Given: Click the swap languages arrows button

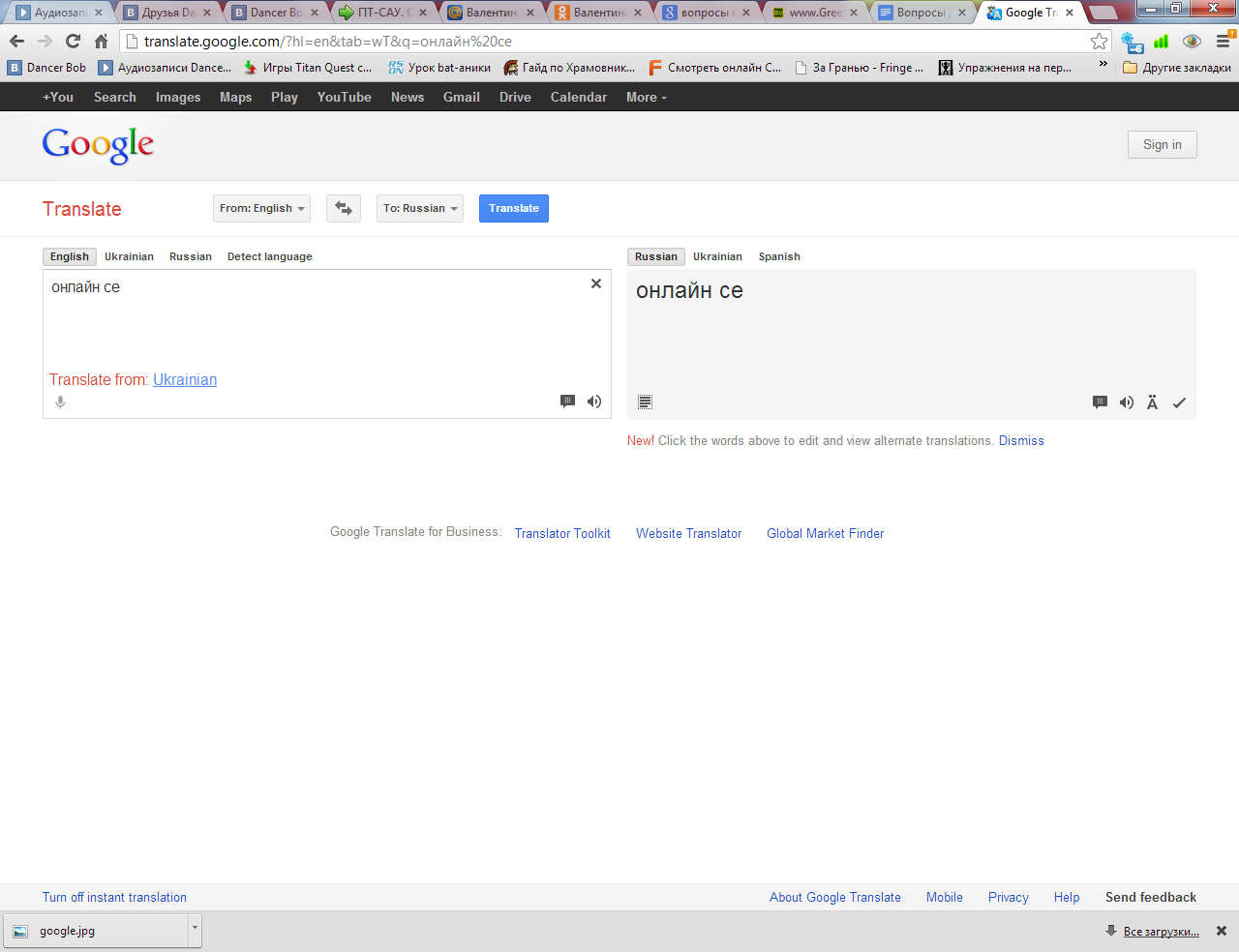Looking at the screenshot, I should click(x=344, y=208).
